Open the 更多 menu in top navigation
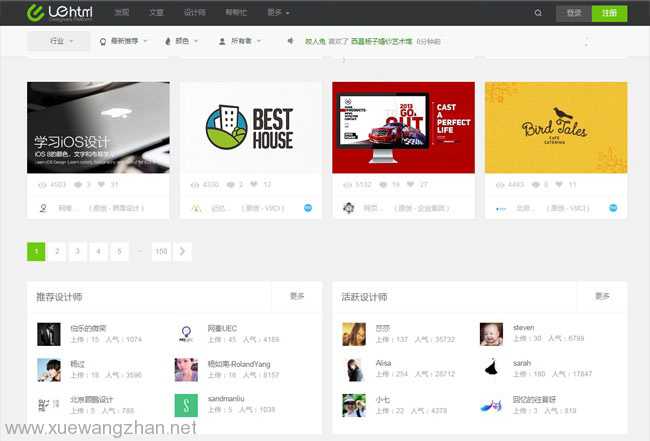The image size is (650, 441). pyautogui.click(x=279, y=13)
